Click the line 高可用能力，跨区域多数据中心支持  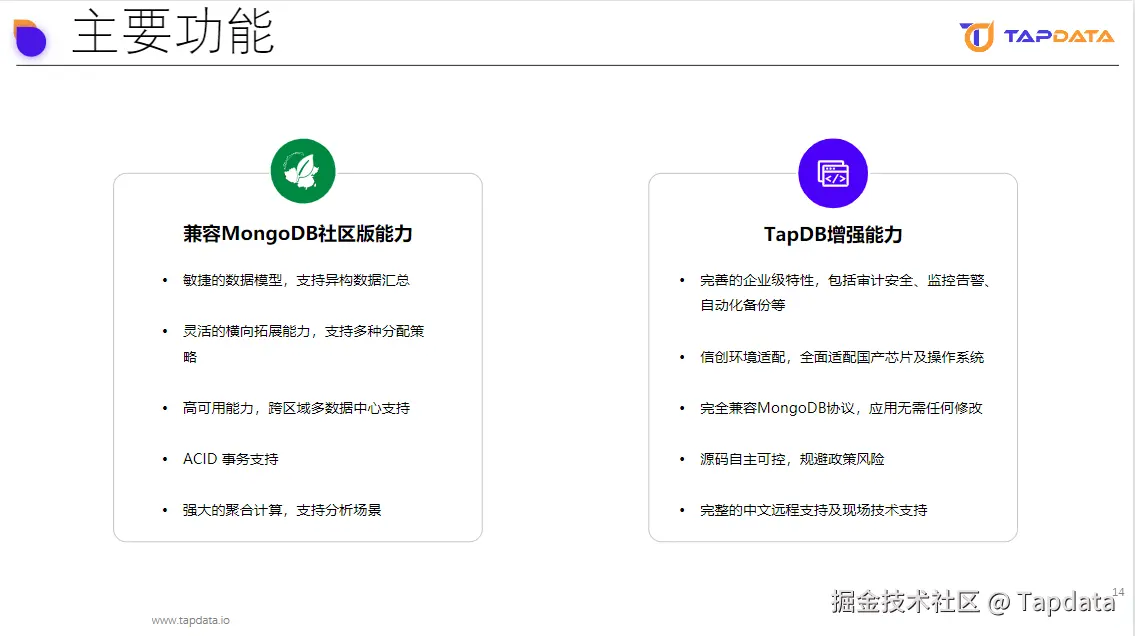click(x=296, y=408)
